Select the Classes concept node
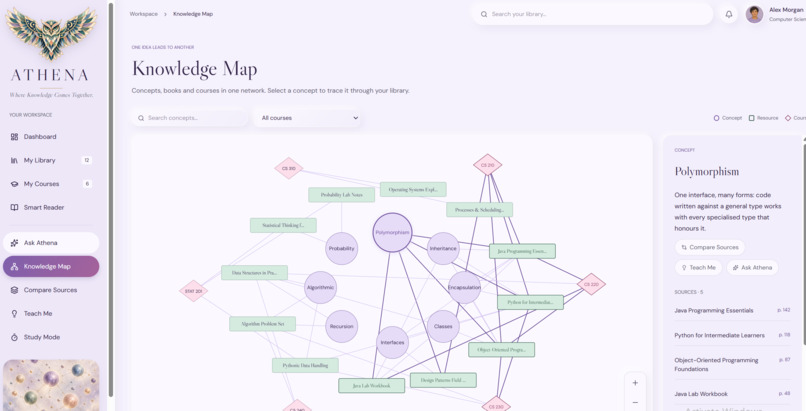 click(443, 326)
